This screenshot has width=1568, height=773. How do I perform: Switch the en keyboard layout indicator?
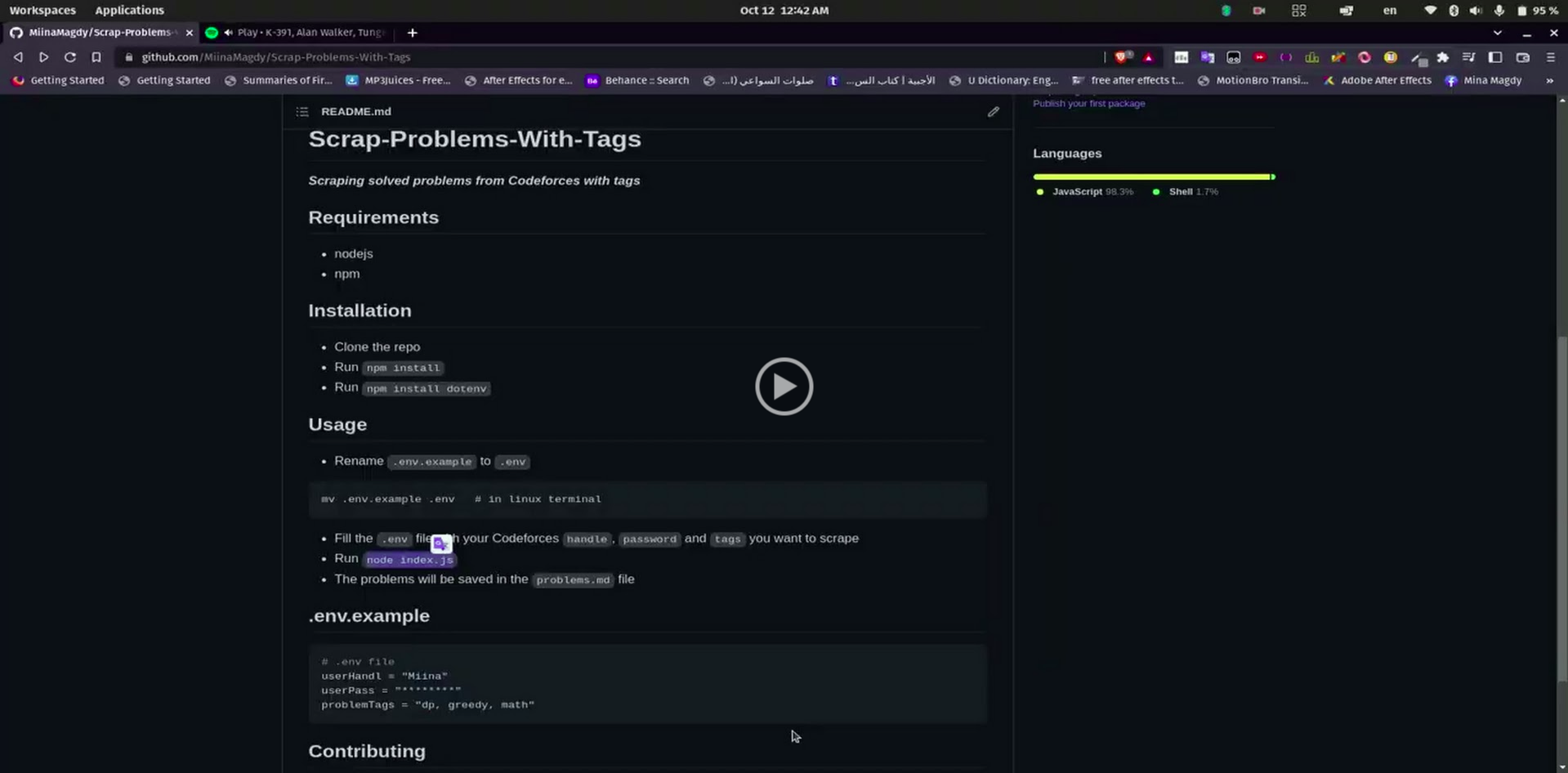[x=1390, y=11]
